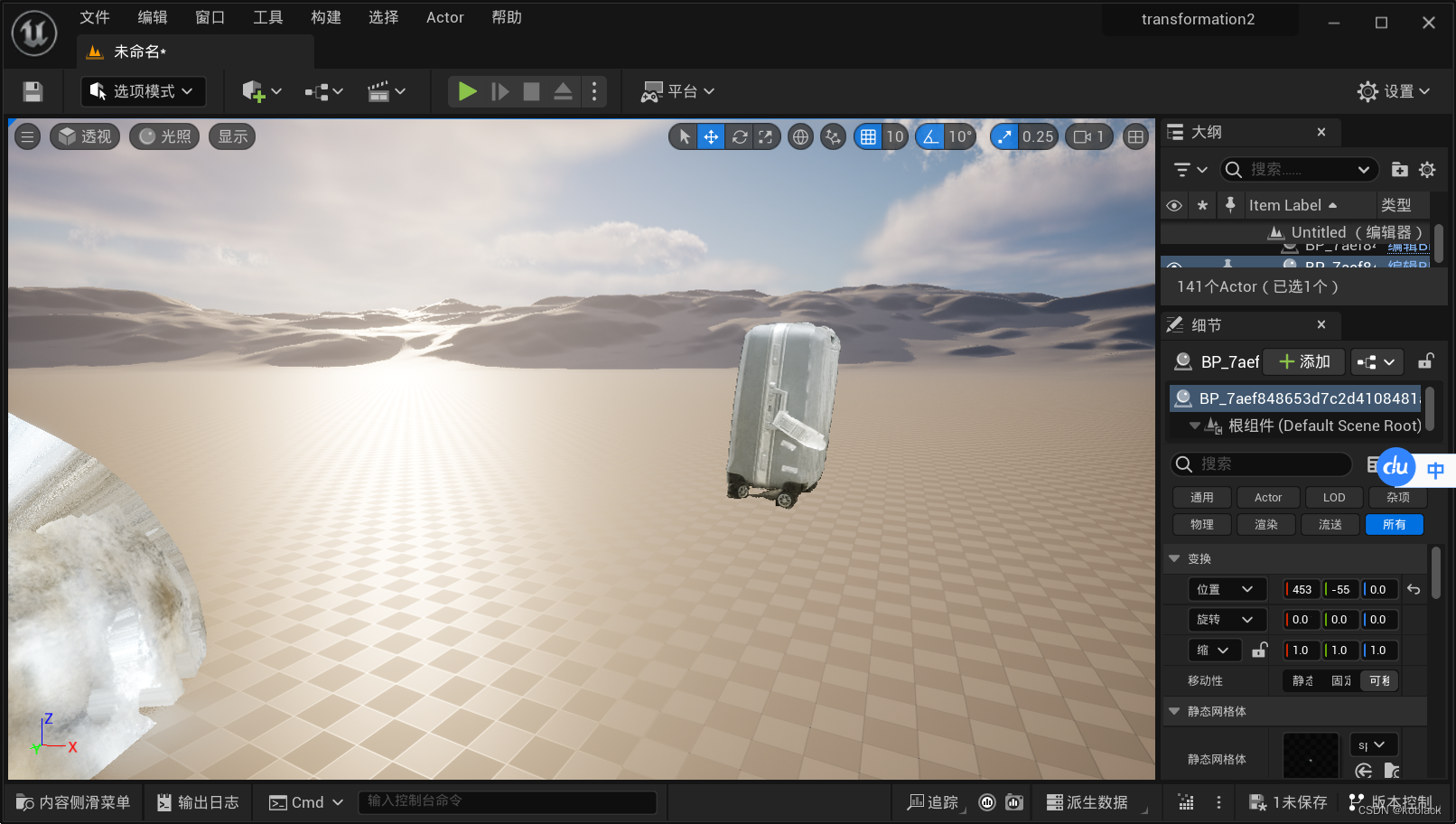
Task: Open the 工具 menu
Action: pyautogui.click(x=268, y=17)
